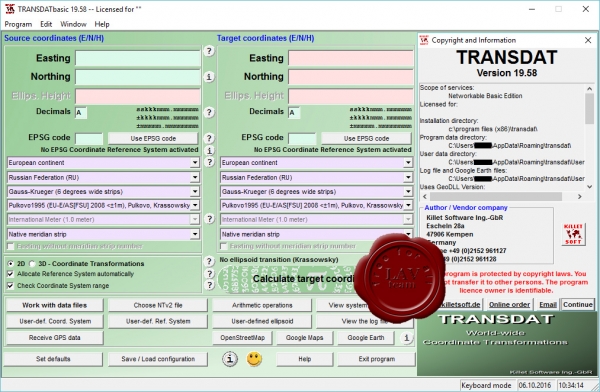Click help icon beside International Meter dropdown

(x=209, y=219)
